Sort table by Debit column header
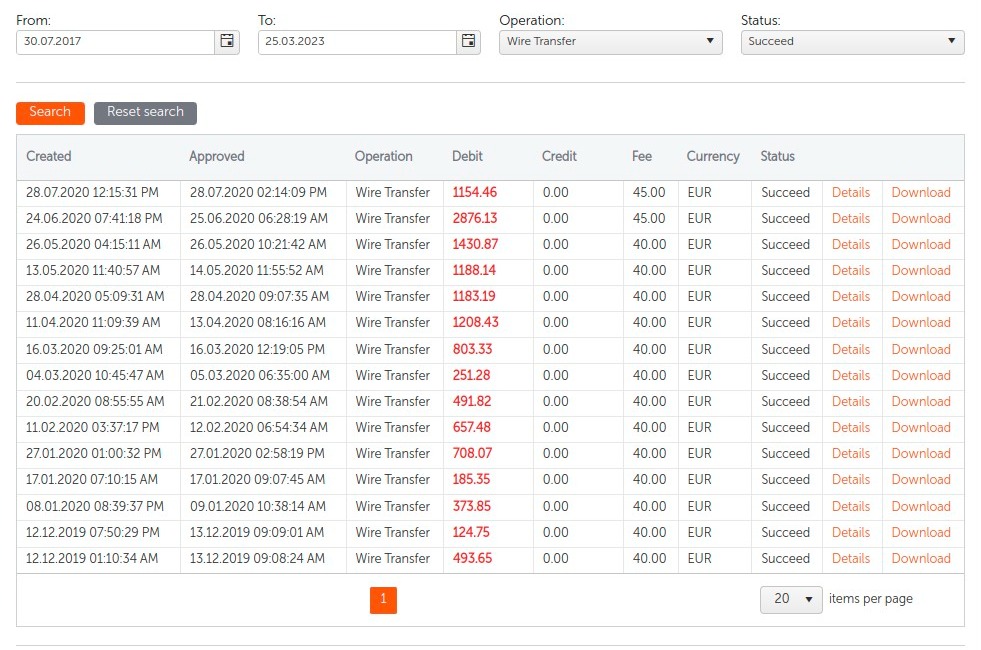 467,157
